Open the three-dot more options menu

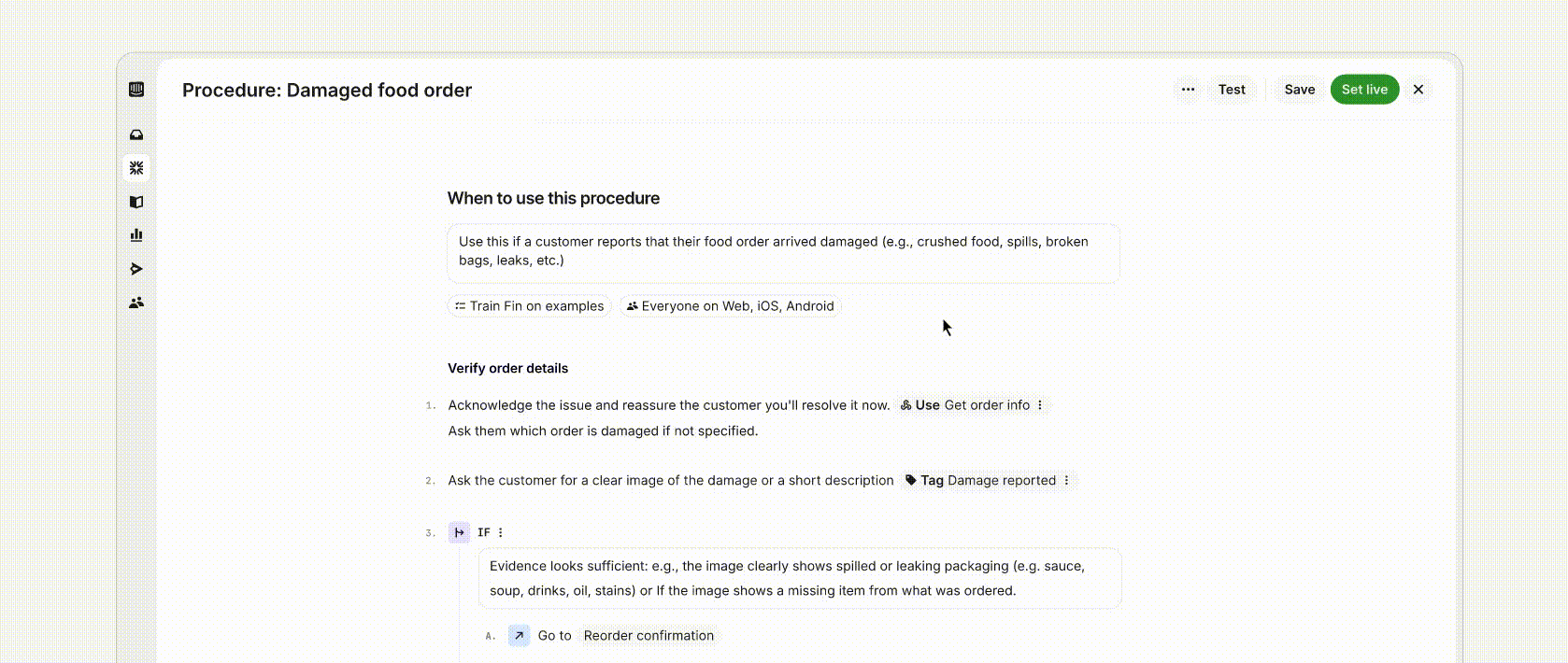click(1188, 90)
